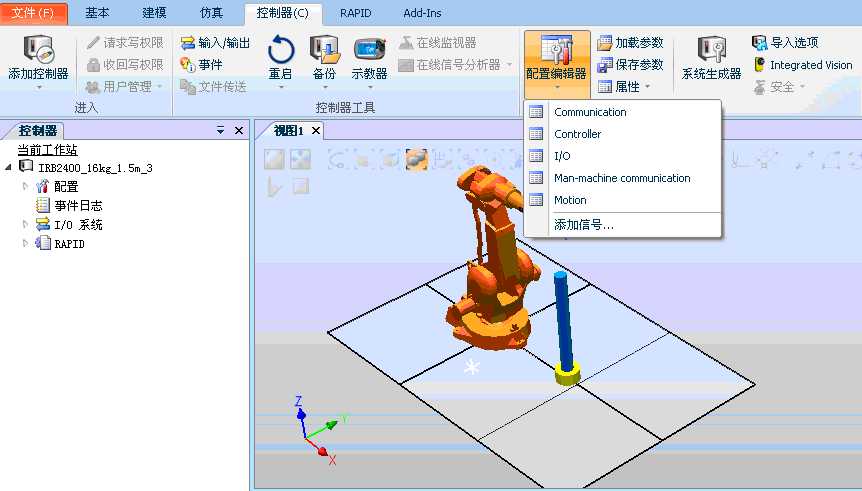Screen dimensions: 862x491
Task: Click the 添加控制器 icon
Action: click(38, 48)
